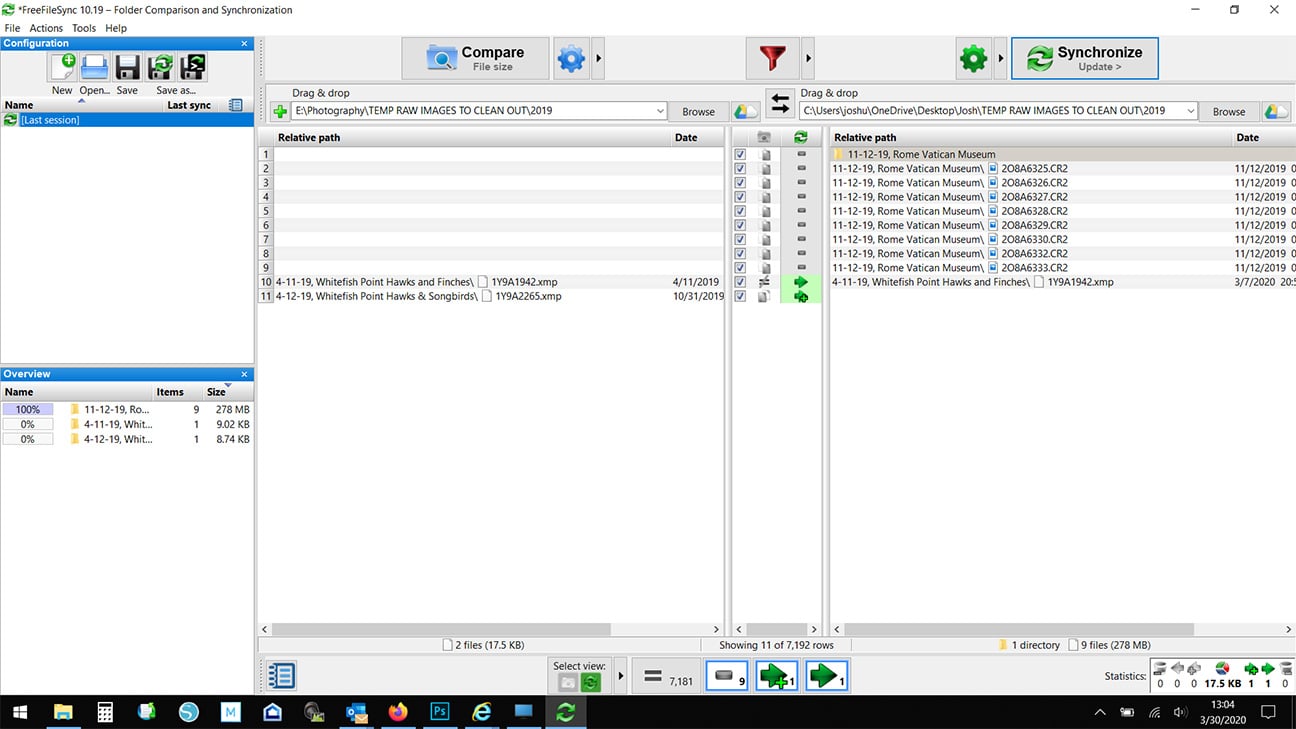Click the Open configuration icon
Screen dimensions: 1296x729
tap(95, 67)
